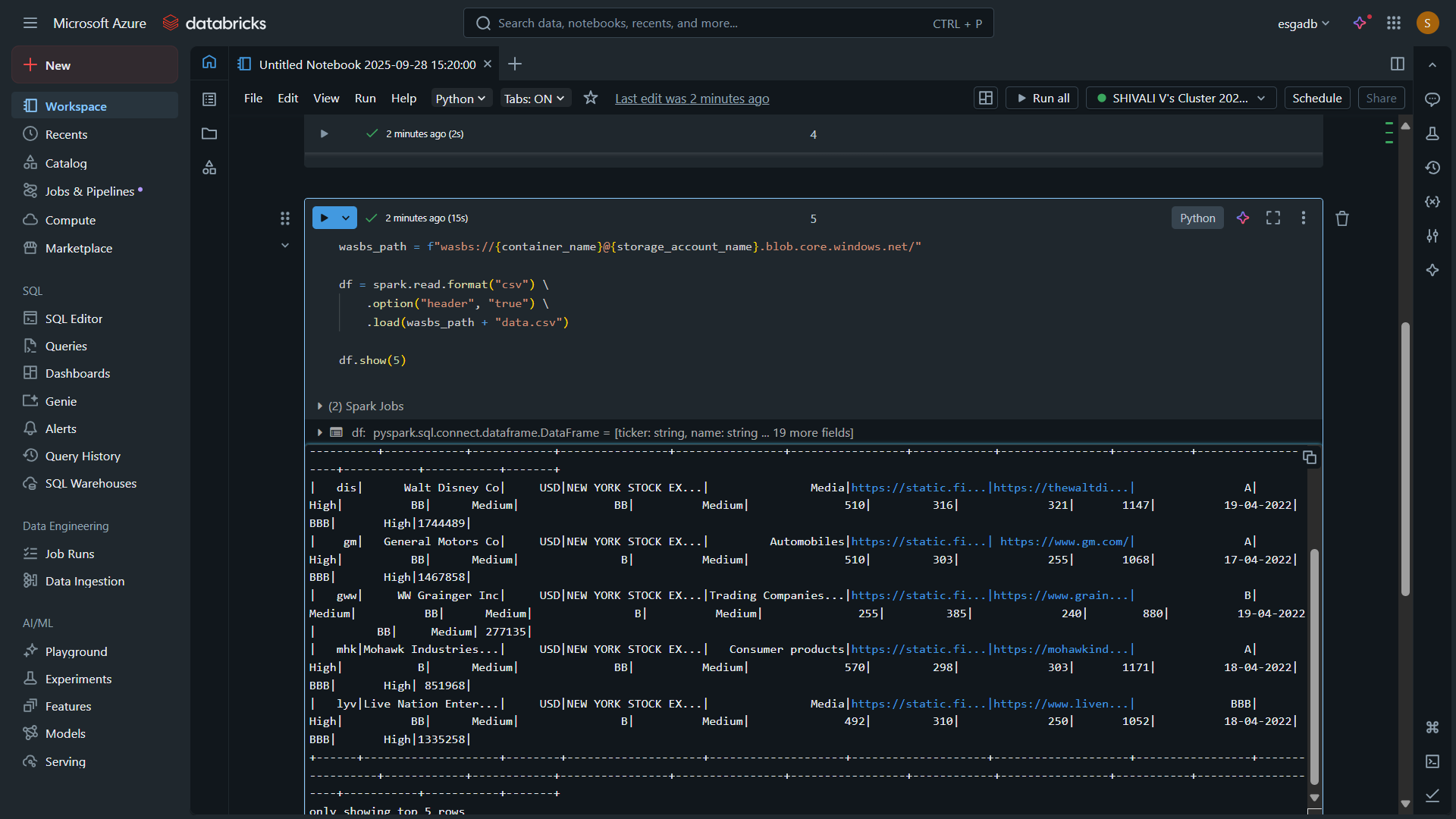This screenshot has height=819, width=1456.
Task: Run the collapsed cell 4
Action: (324, 133)
